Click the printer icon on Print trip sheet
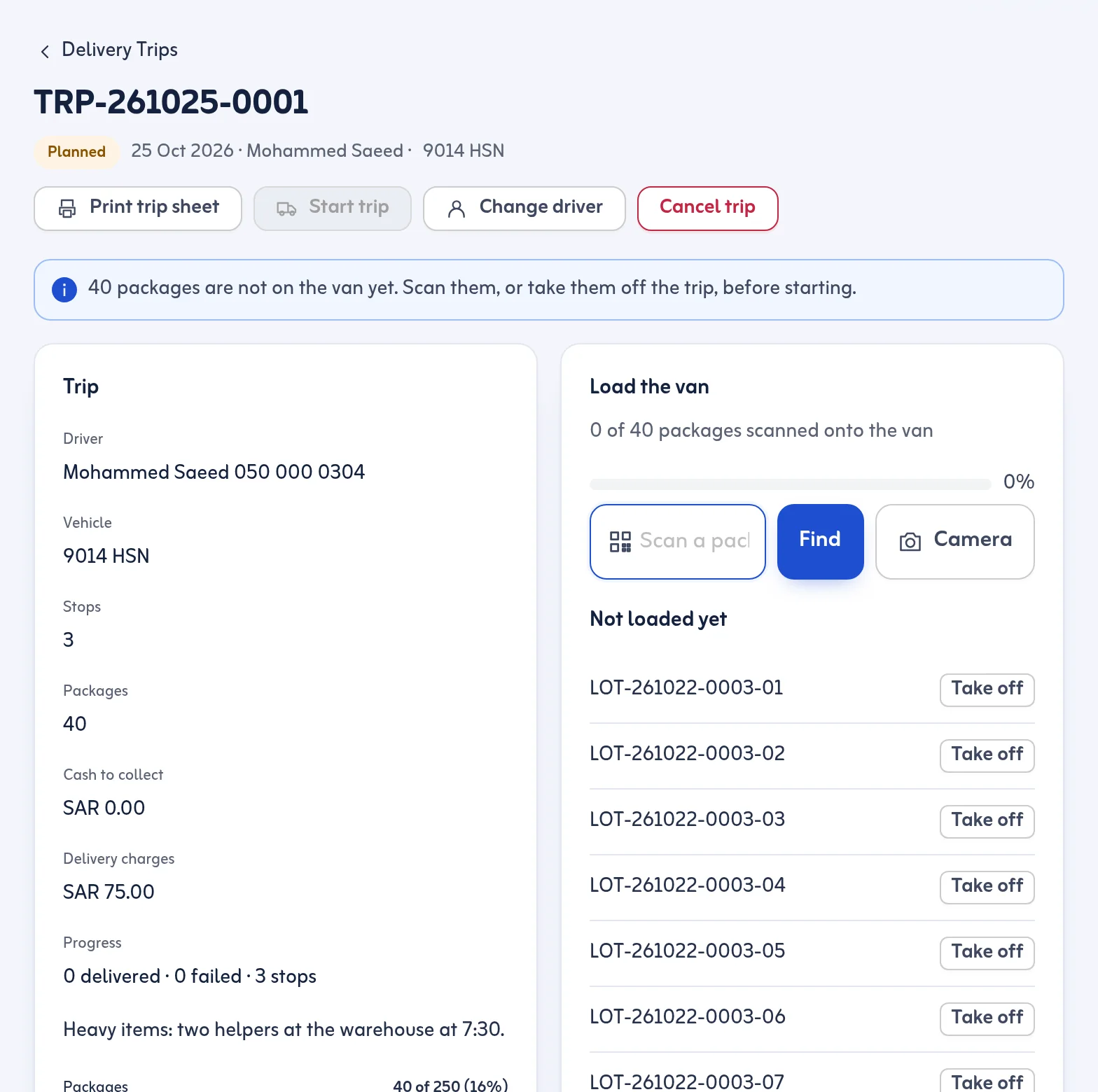Screen dimensions: 1098x1092 point(67,209)
